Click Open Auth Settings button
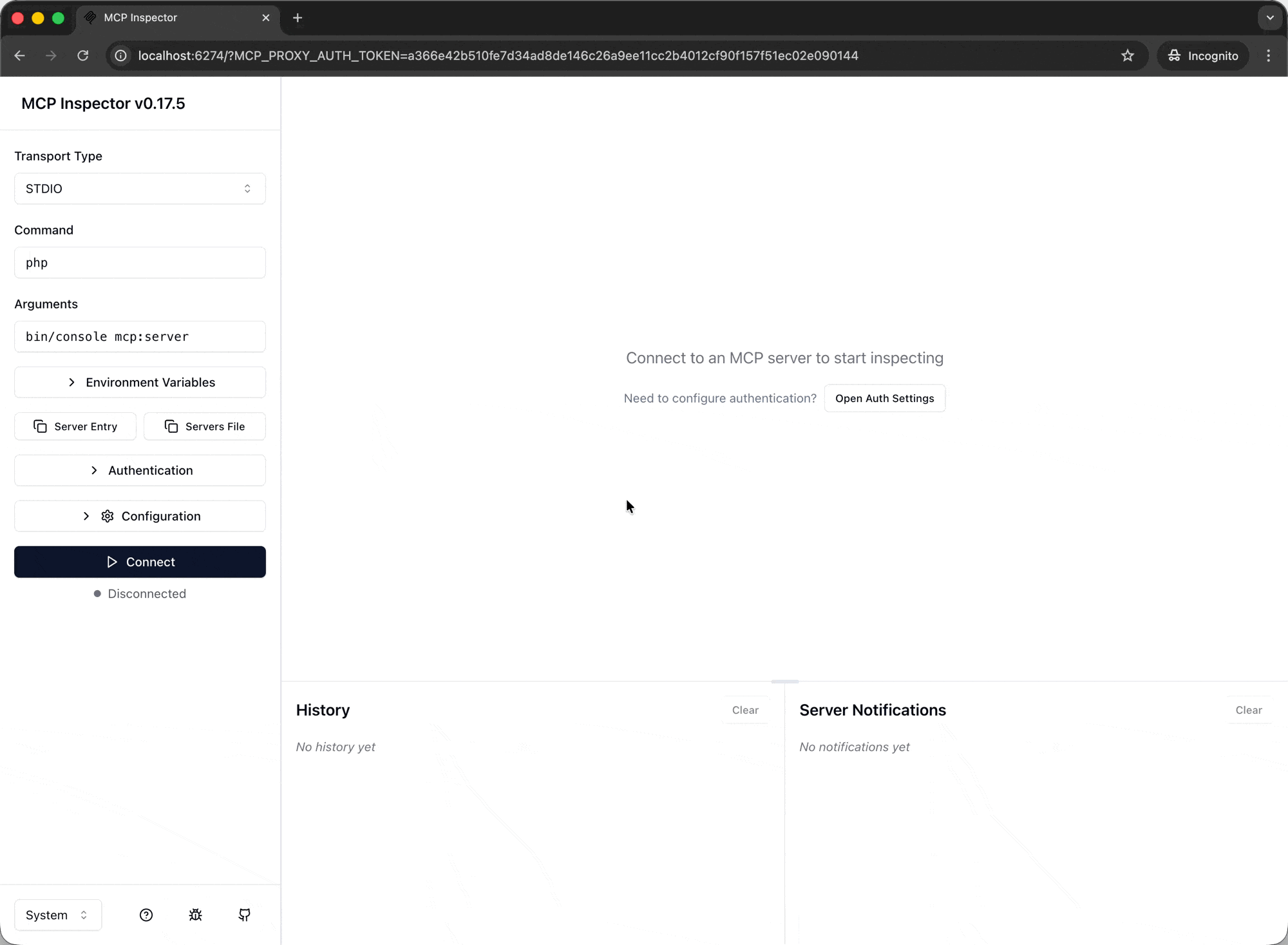1288x945 pixels. (x=884, y=398)
